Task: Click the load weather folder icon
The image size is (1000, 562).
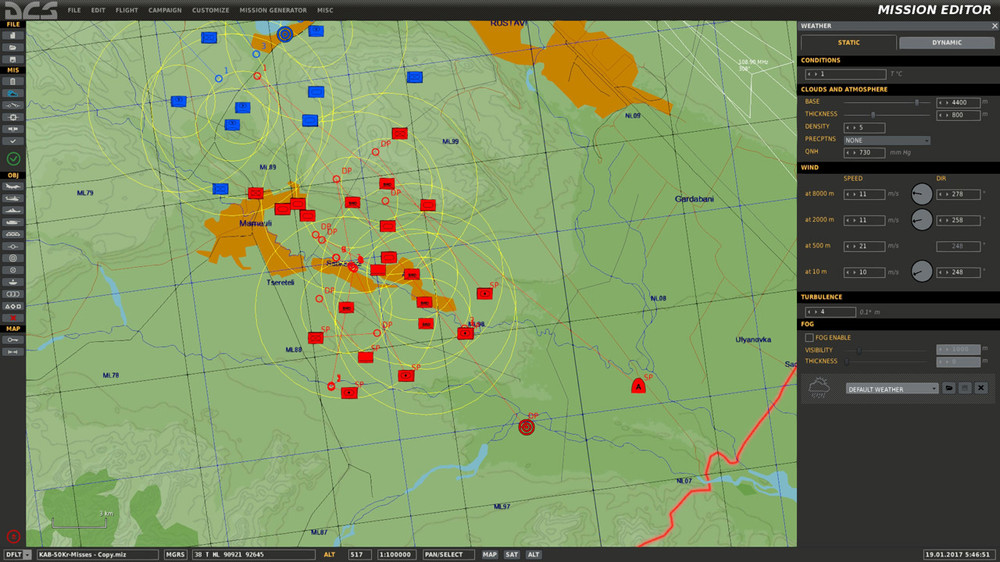Action: (x=949, y=388)
